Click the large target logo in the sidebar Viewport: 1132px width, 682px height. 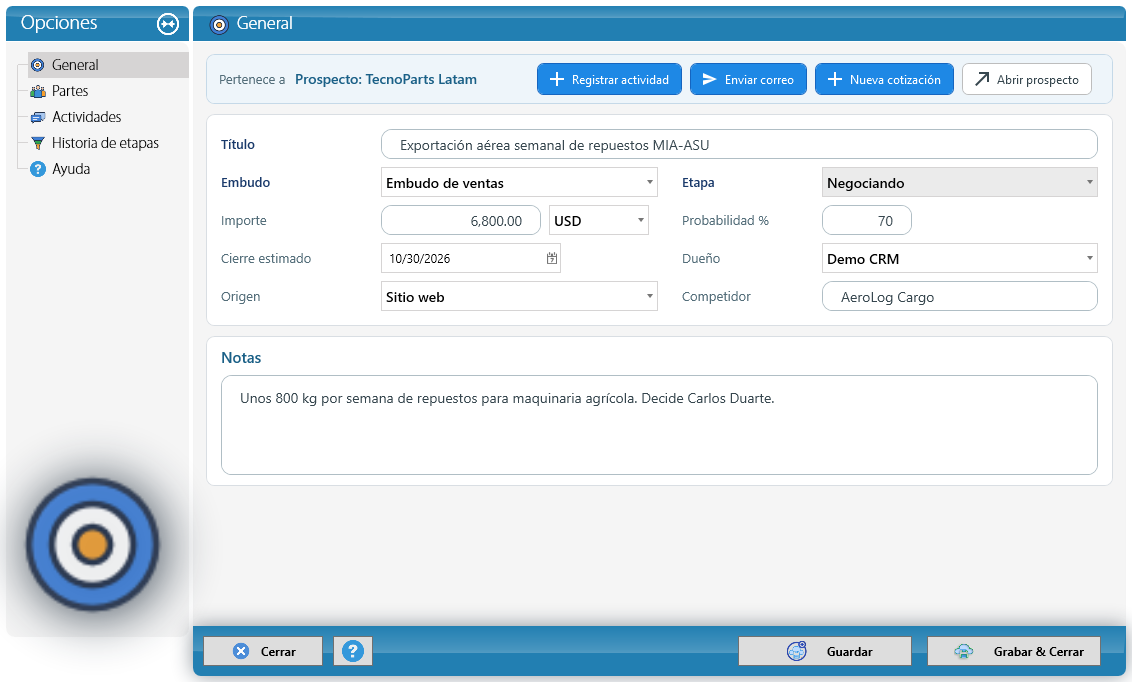coord(92,544)
